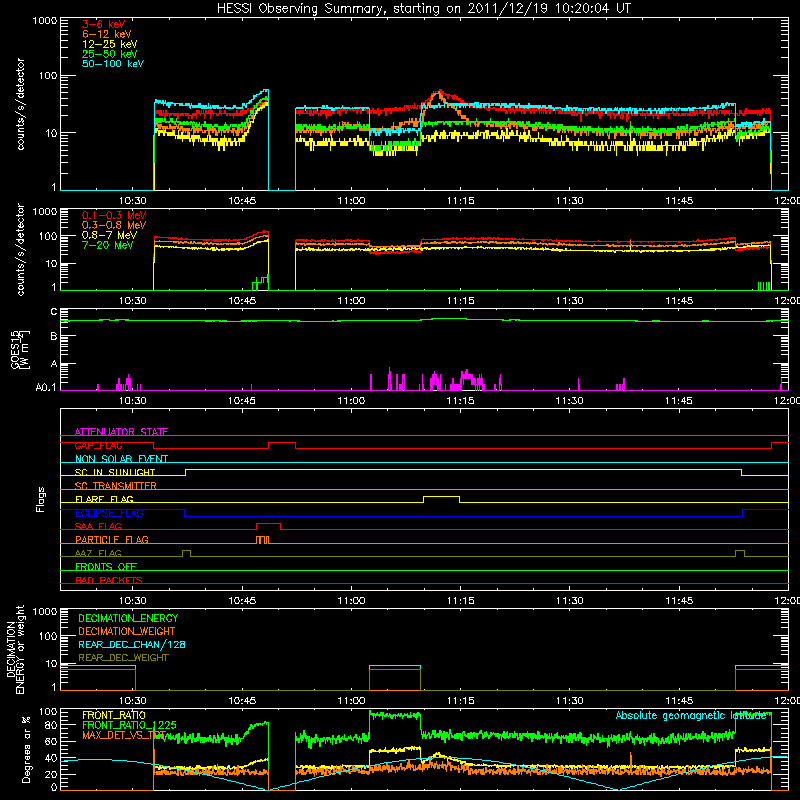Select the red 0.1-0.3 MeV legend label

click(113, 215)
